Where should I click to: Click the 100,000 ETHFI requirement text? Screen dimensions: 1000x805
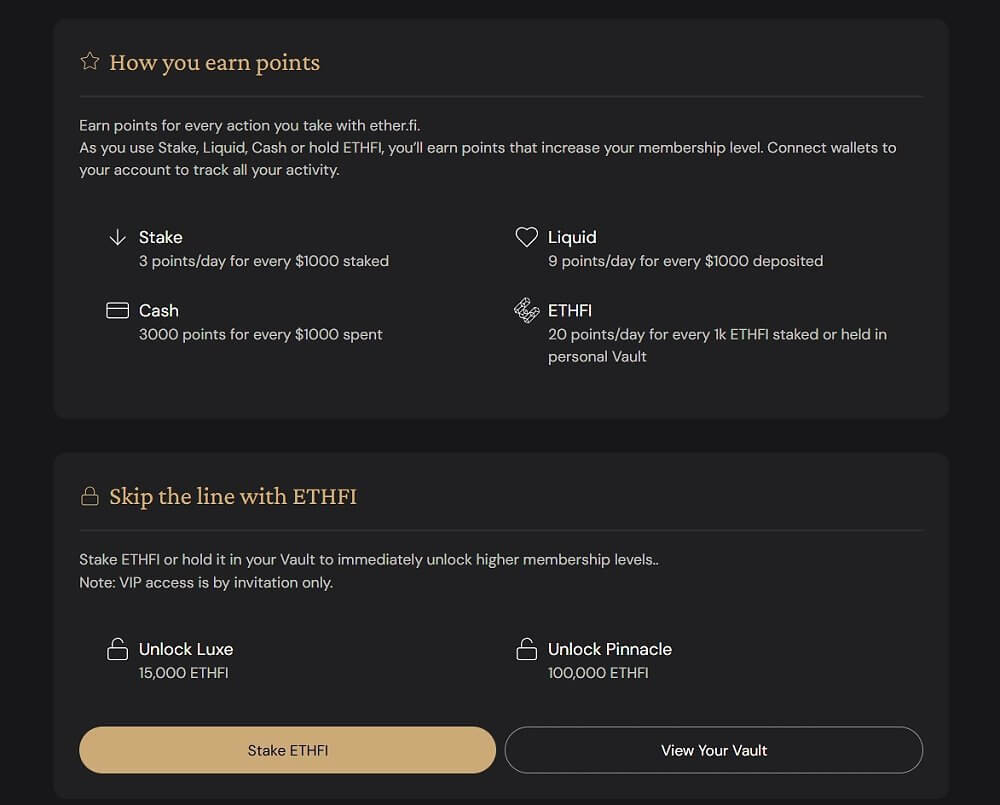tap(598, 673)
